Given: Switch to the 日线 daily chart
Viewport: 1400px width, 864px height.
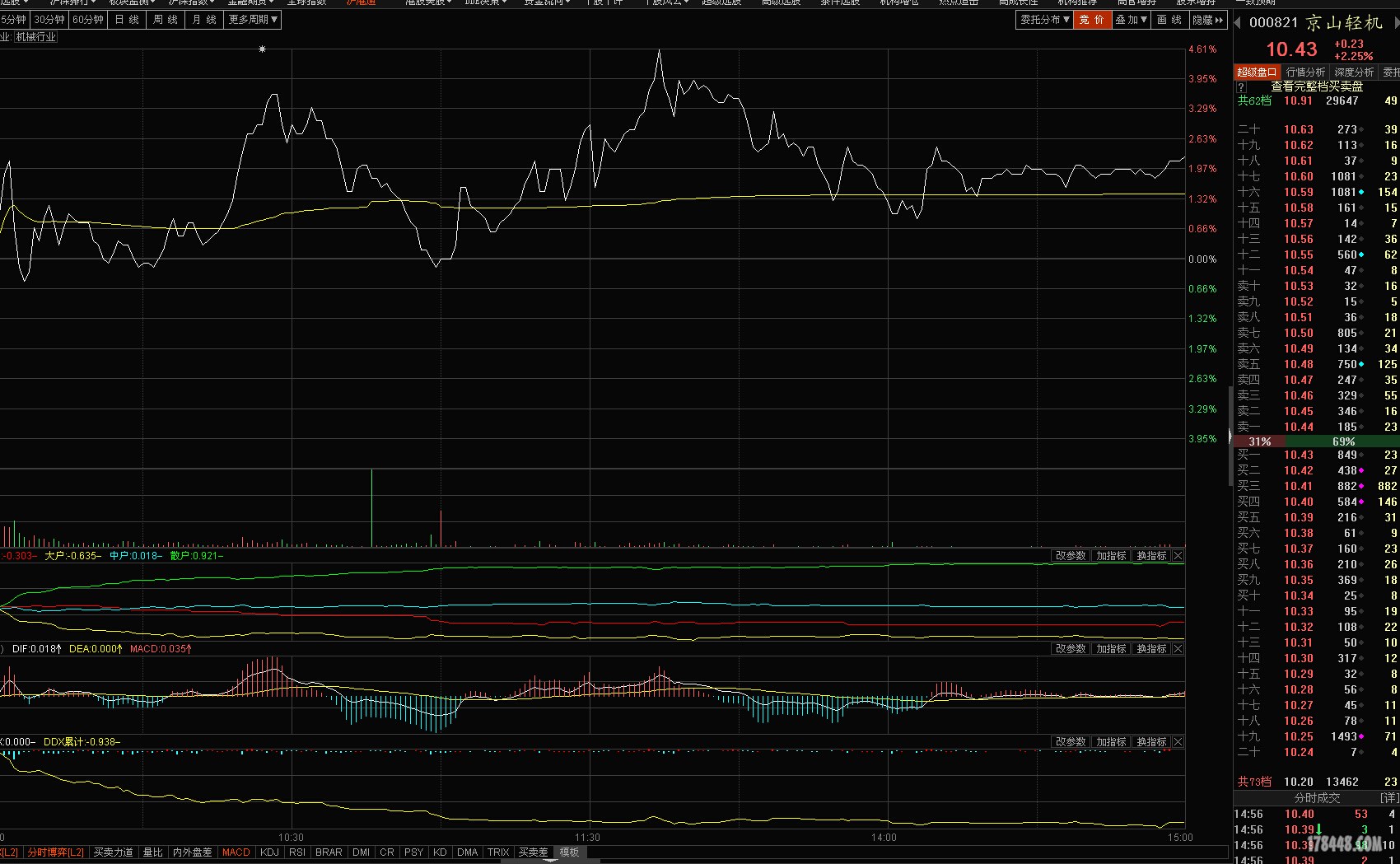Looking at the screenshot, I should tap(127, 19).
